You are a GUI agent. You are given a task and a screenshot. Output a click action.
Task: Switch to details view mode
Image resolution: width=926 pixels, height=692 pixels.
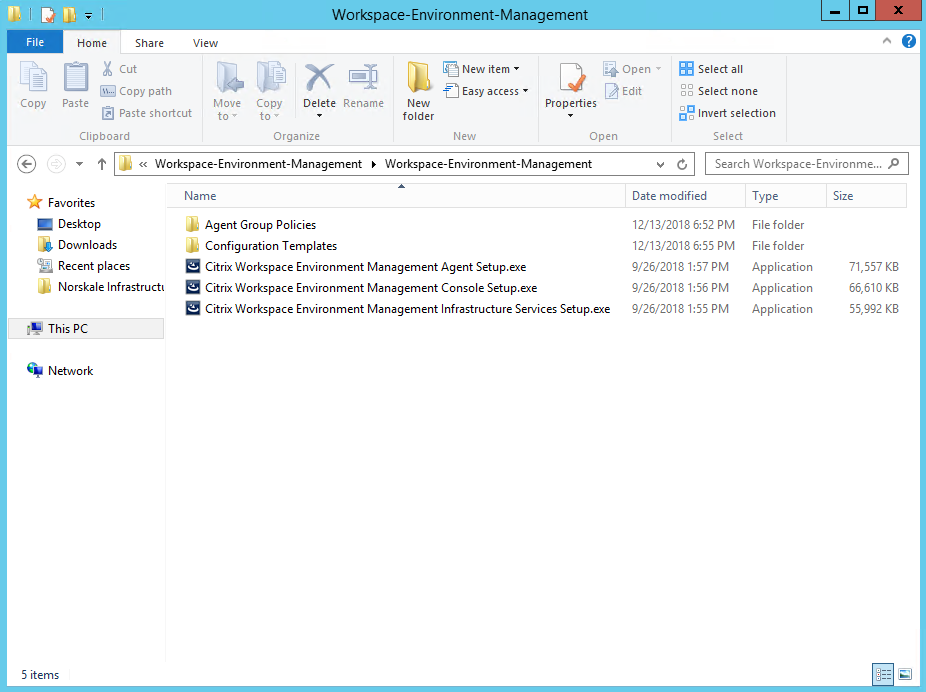click(883, 674)
